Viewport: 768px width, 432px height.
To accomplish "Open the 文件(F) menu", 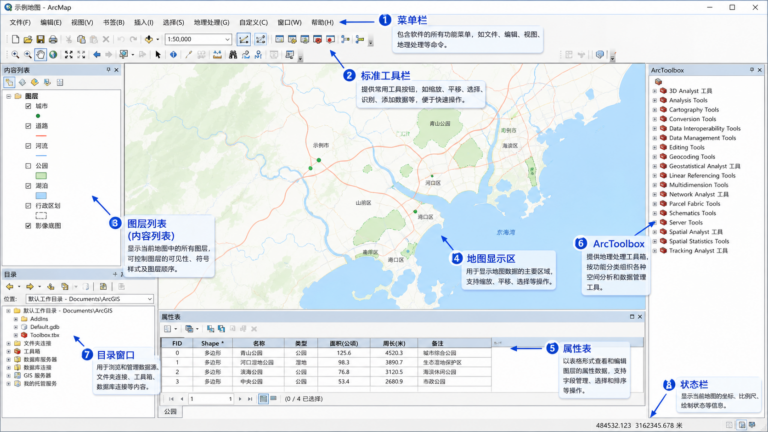I will [20, 22].
